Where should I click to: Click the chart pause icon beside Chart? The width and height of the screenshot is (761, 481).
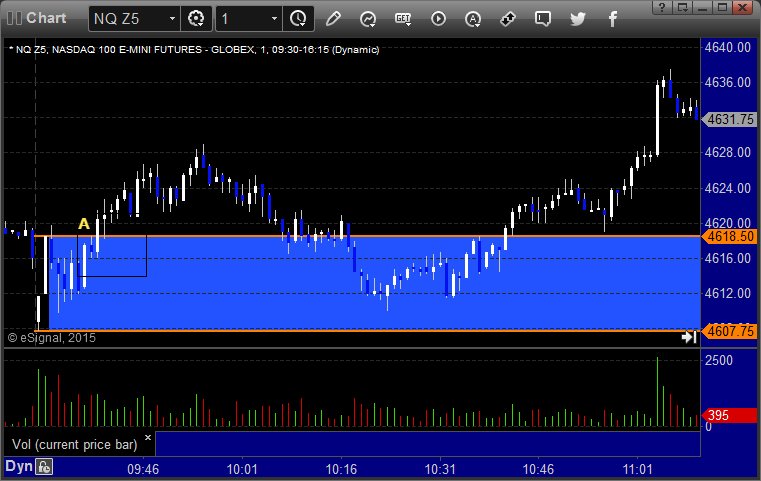click(x=14, y=18)
